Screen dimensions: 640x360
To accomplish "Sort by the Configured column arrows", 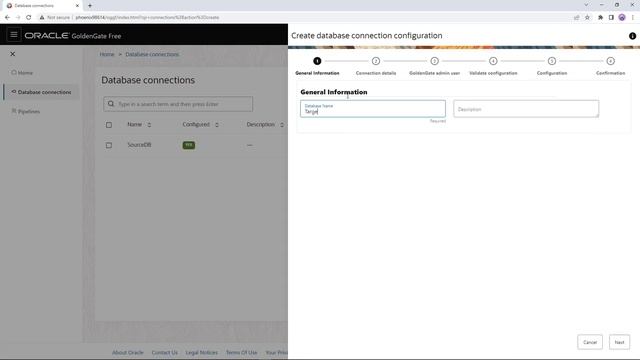I will (x=217, y=125).
